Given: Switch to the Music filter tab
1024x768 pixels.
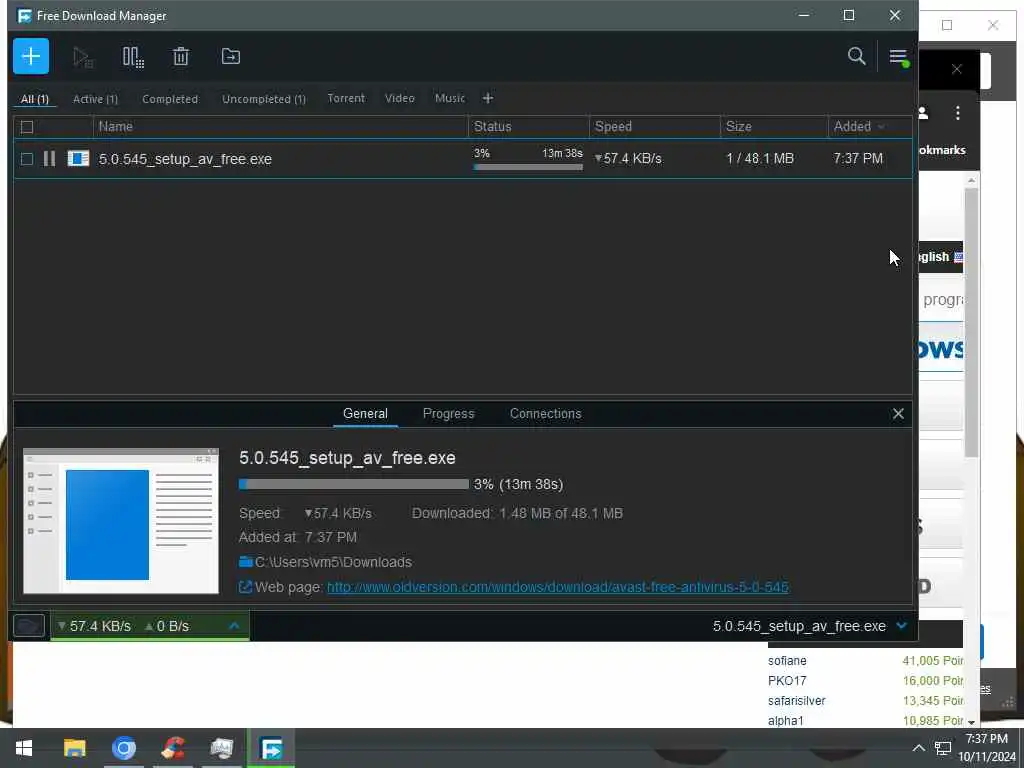Looking at the screenshot, I should [x=450, y=98].
